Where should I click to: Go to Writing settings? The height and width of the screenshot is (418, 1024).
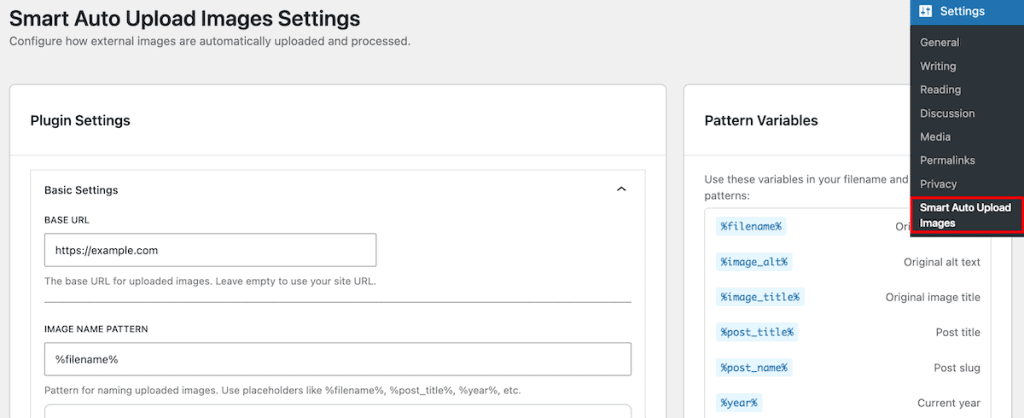938,66
